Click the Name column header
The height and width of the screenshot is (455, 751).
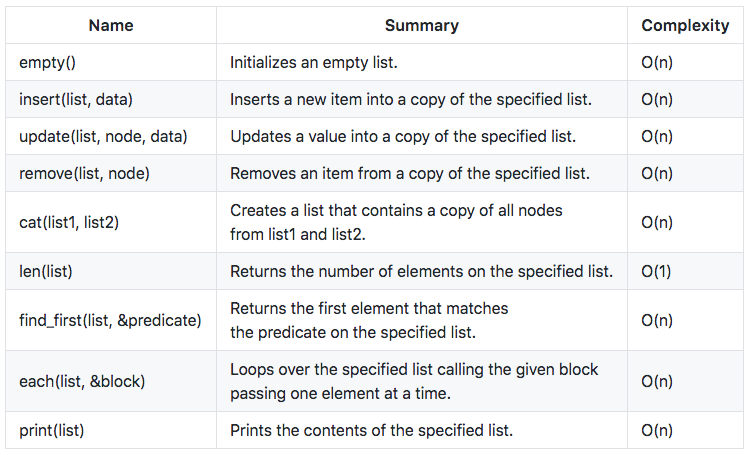click(110, 25)
